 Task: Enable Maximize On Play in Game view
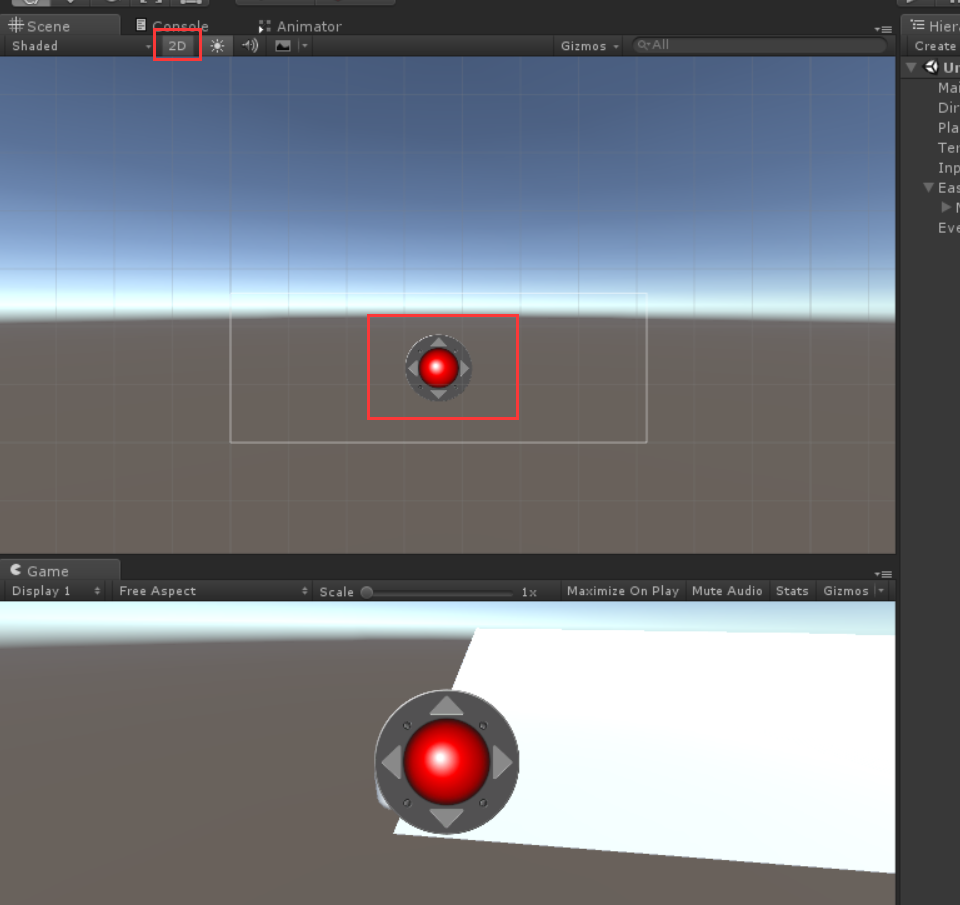(622, 590)
